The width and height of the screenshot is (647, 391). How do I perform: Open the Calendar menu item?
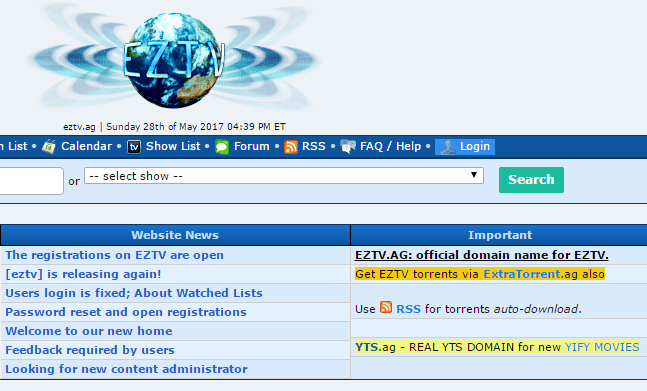pos(86,146)
